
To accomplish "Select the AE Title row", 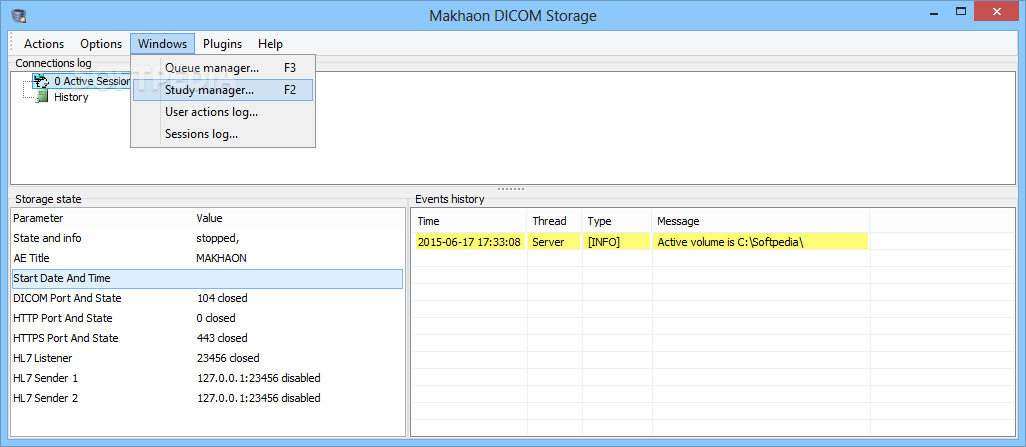I will [x=207, y=259].
